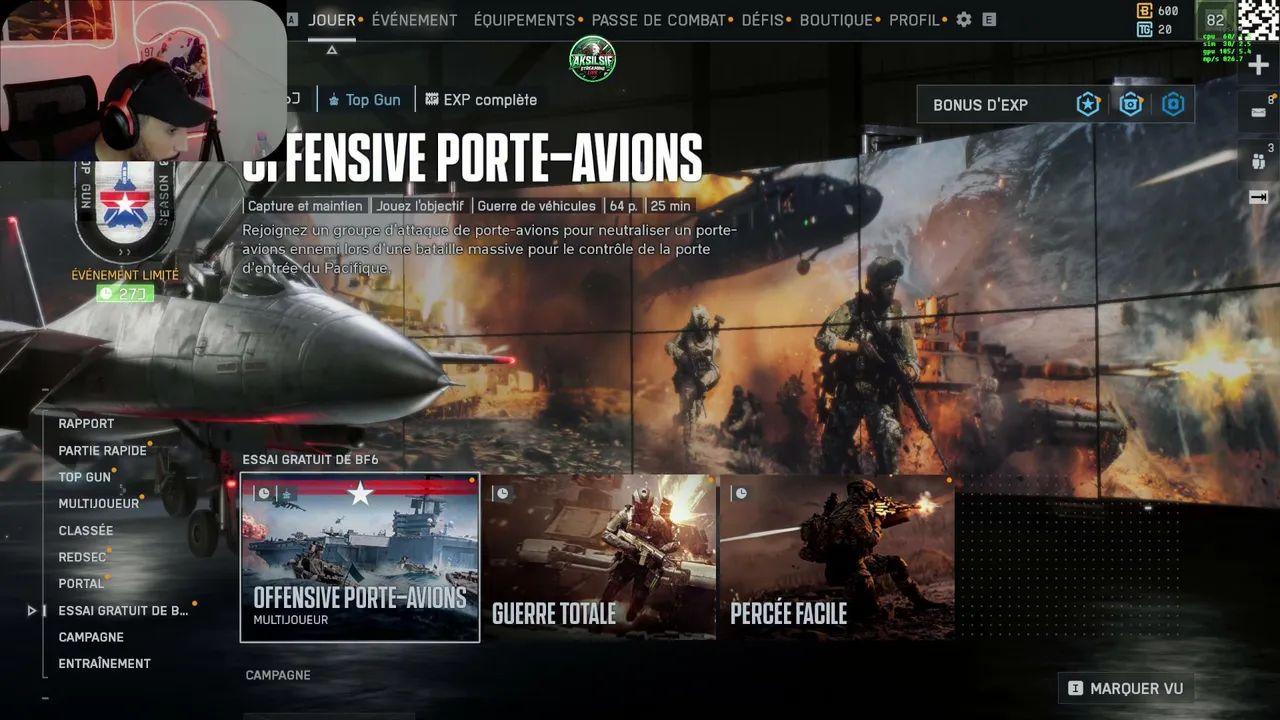Click the star on Offensive Porte-Avions card
This screenshot has width=1280, height=720.
click(x=360, y=492)
